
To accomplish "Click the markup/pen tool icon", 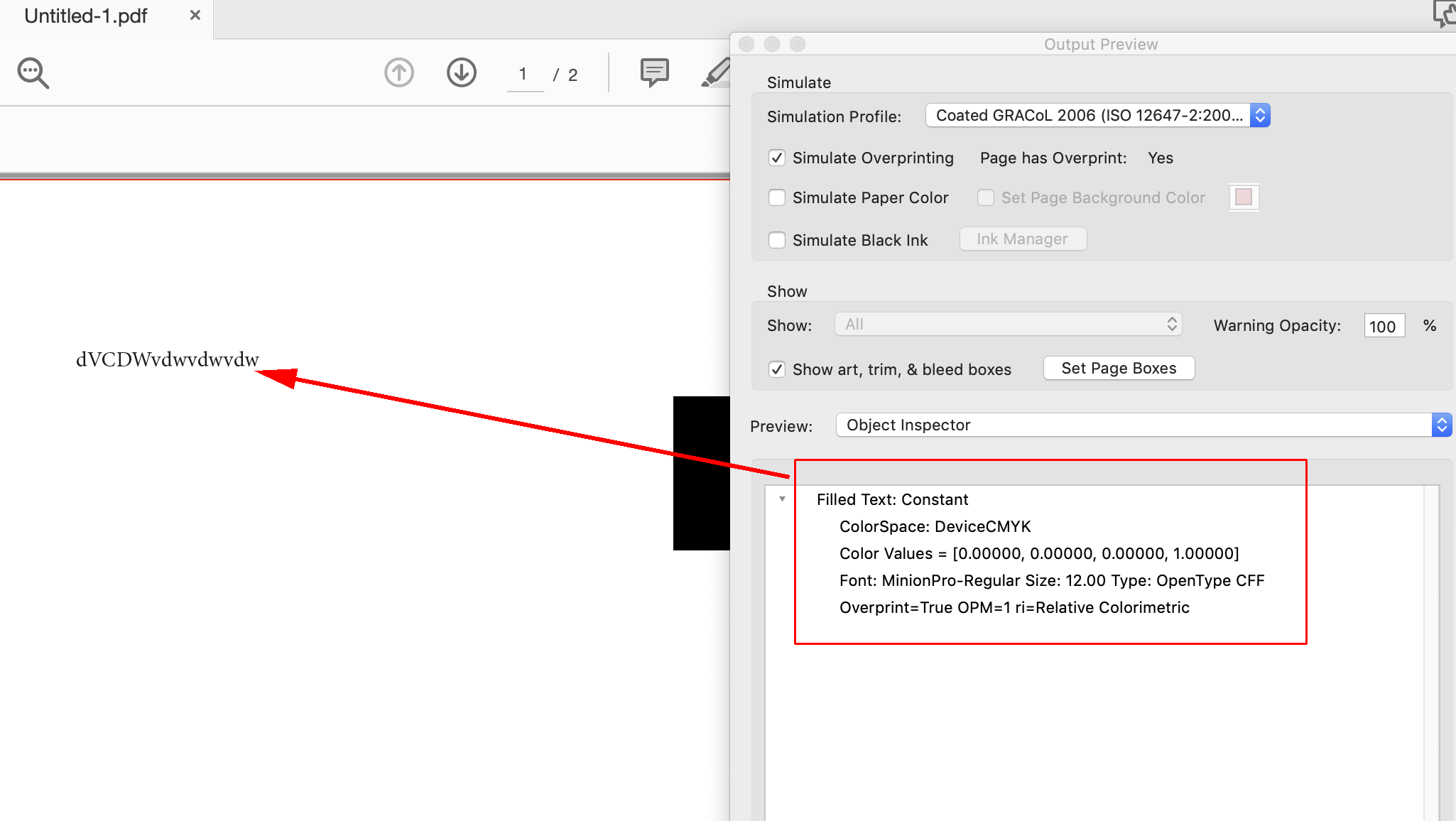I will [x=719, y=72].
